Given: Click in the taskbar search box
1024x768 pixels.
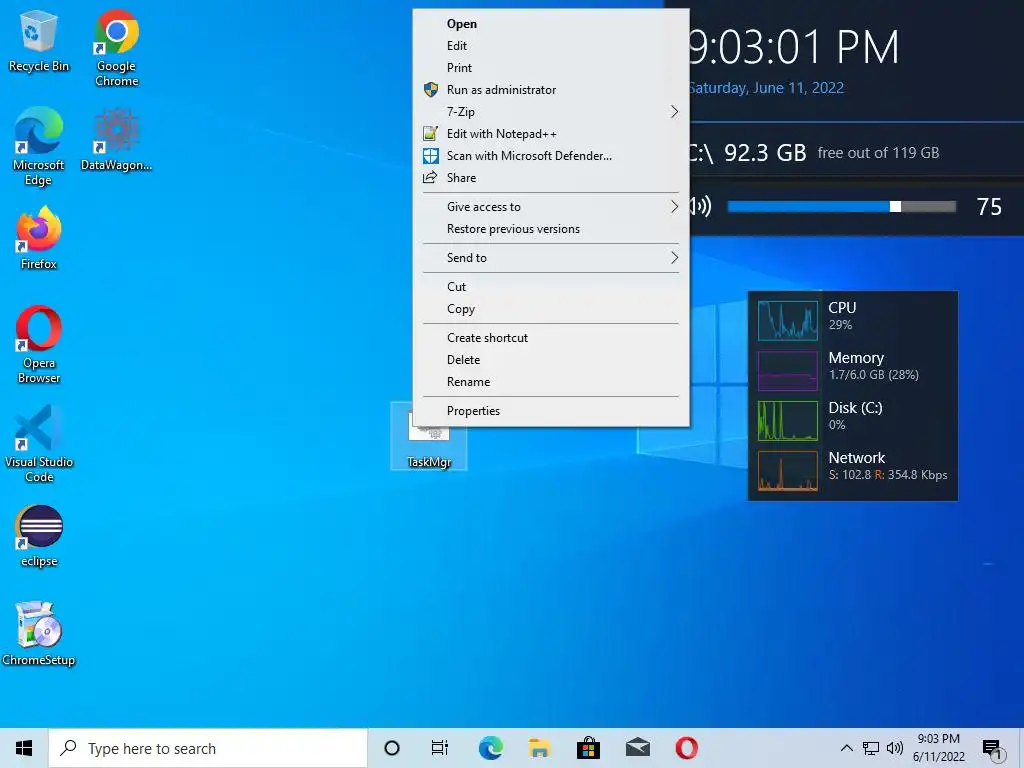Looking at the screenshot, I should click(x=208, y=748).
